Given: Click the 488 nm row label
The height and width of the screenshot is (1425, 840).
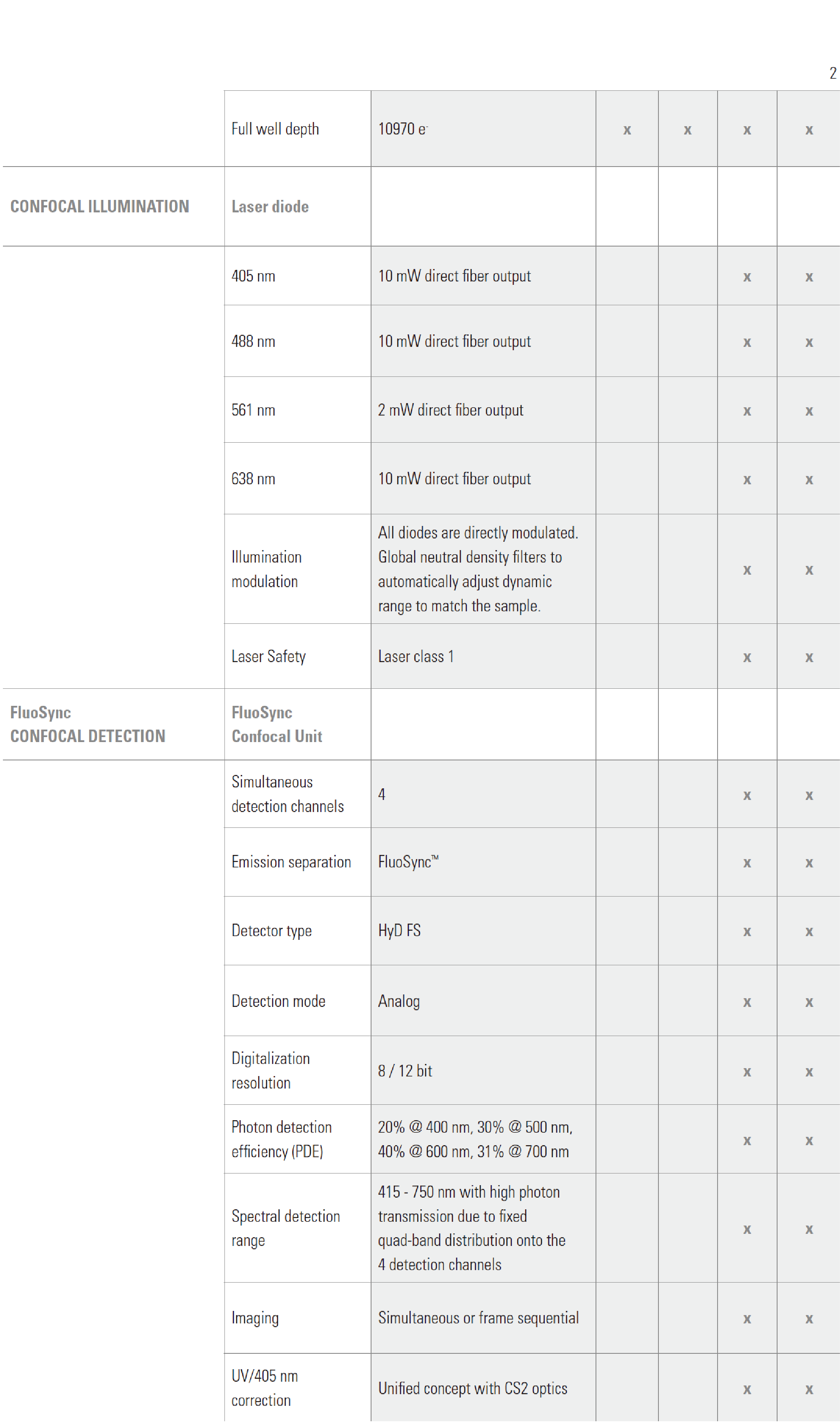Looking at the screenshot, I should (x=253, y=342).
